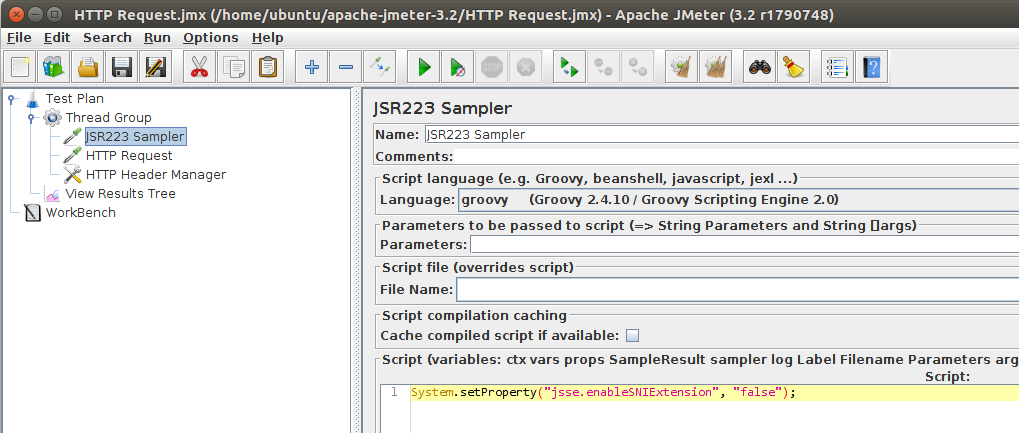Open the Templates toolbar icon

pyautogui.click(x=54, y=66)
